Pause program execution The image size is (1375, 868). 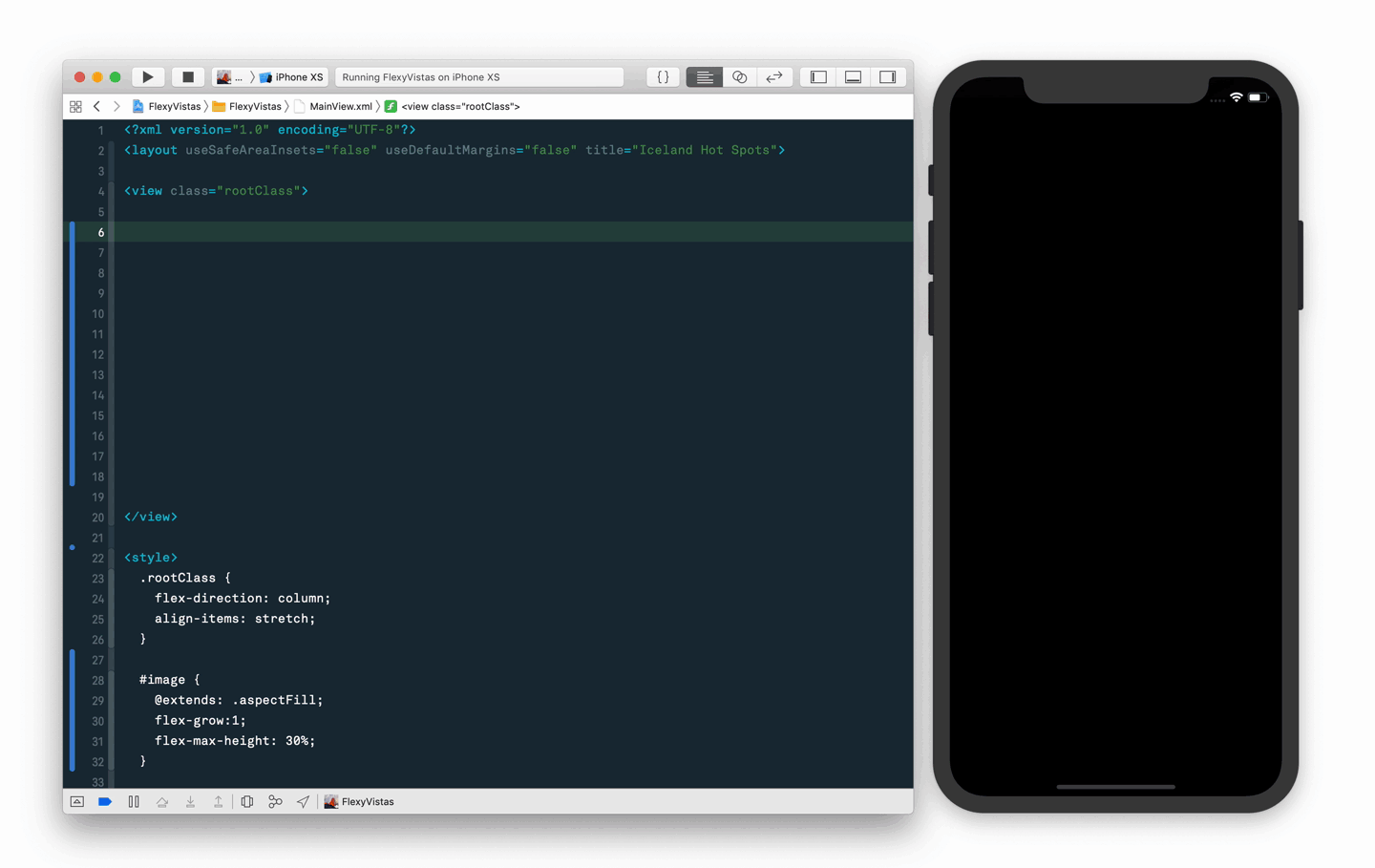tap(134, 802)
